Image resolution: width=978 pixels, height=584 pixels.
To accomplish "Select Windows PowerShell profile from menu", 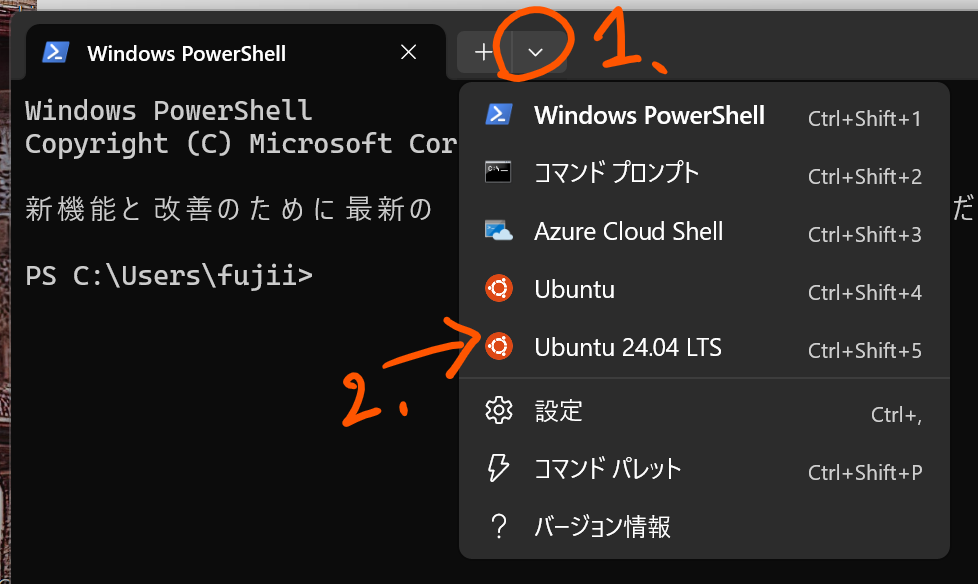I will tap(649, 115).
